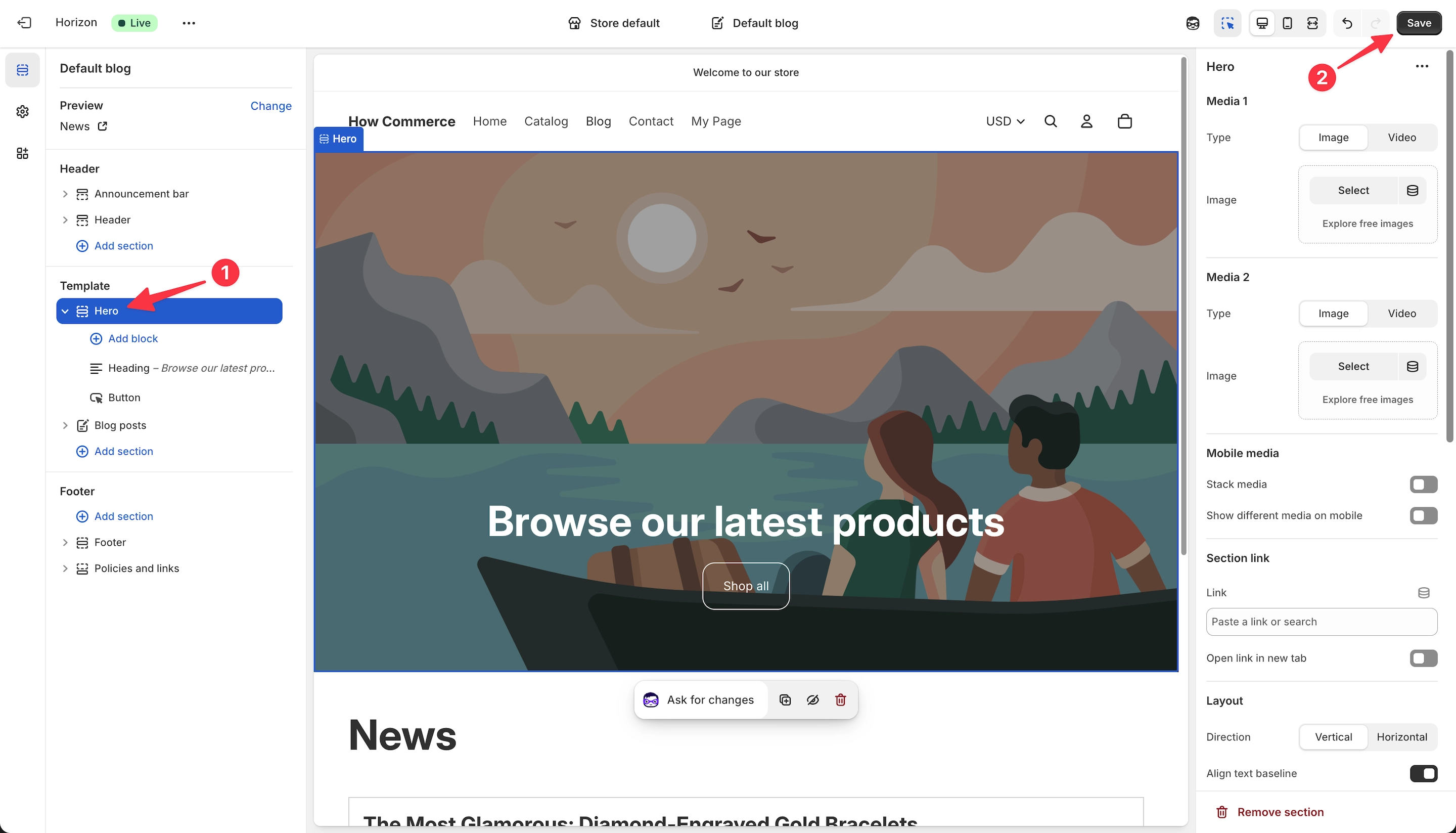
Task: Click Select button for Media 1 image
Action: [x=1353, y=191]
